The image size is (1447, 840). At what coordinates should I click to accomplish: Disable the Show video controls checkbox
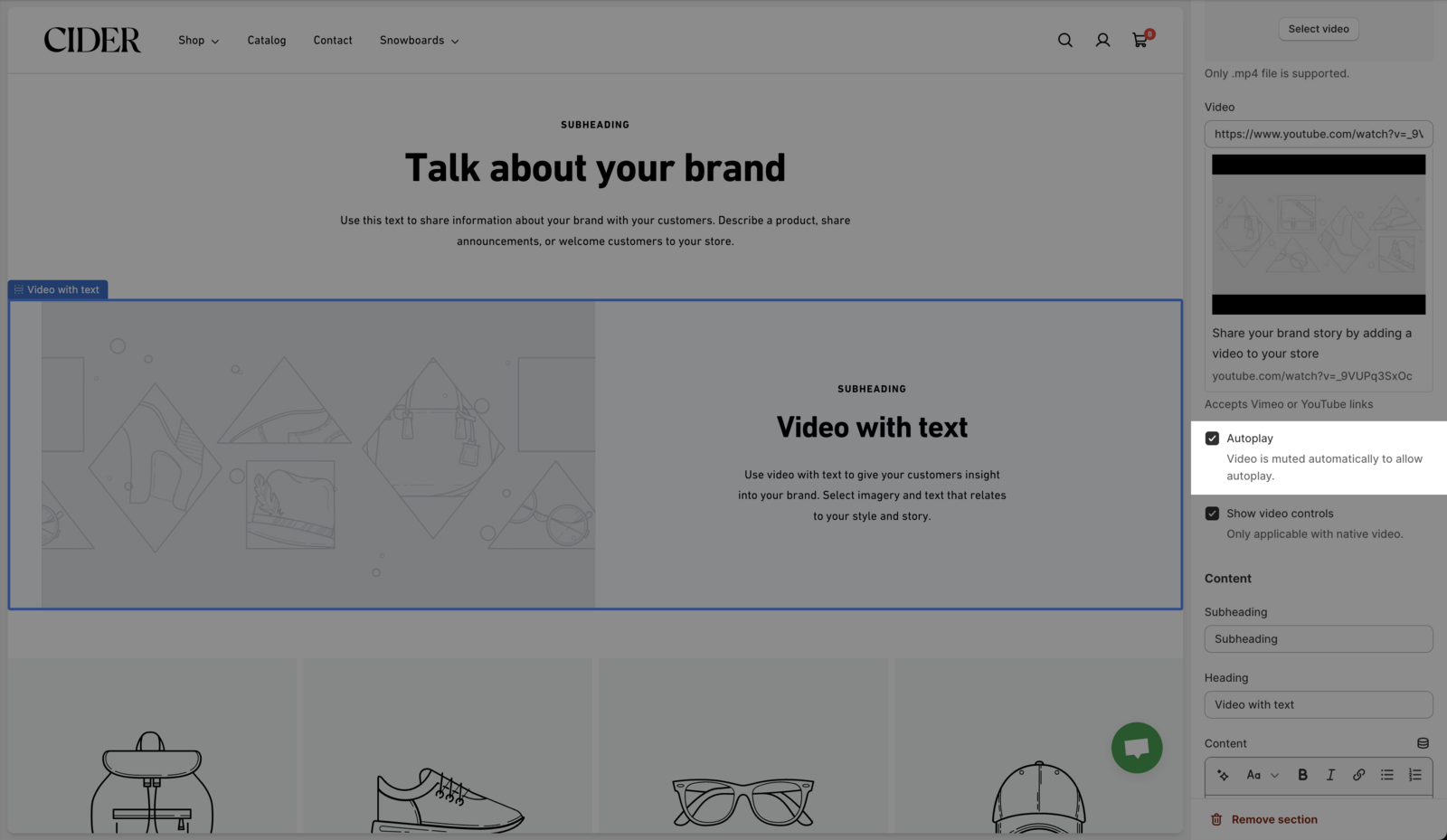click(1212, 514)
